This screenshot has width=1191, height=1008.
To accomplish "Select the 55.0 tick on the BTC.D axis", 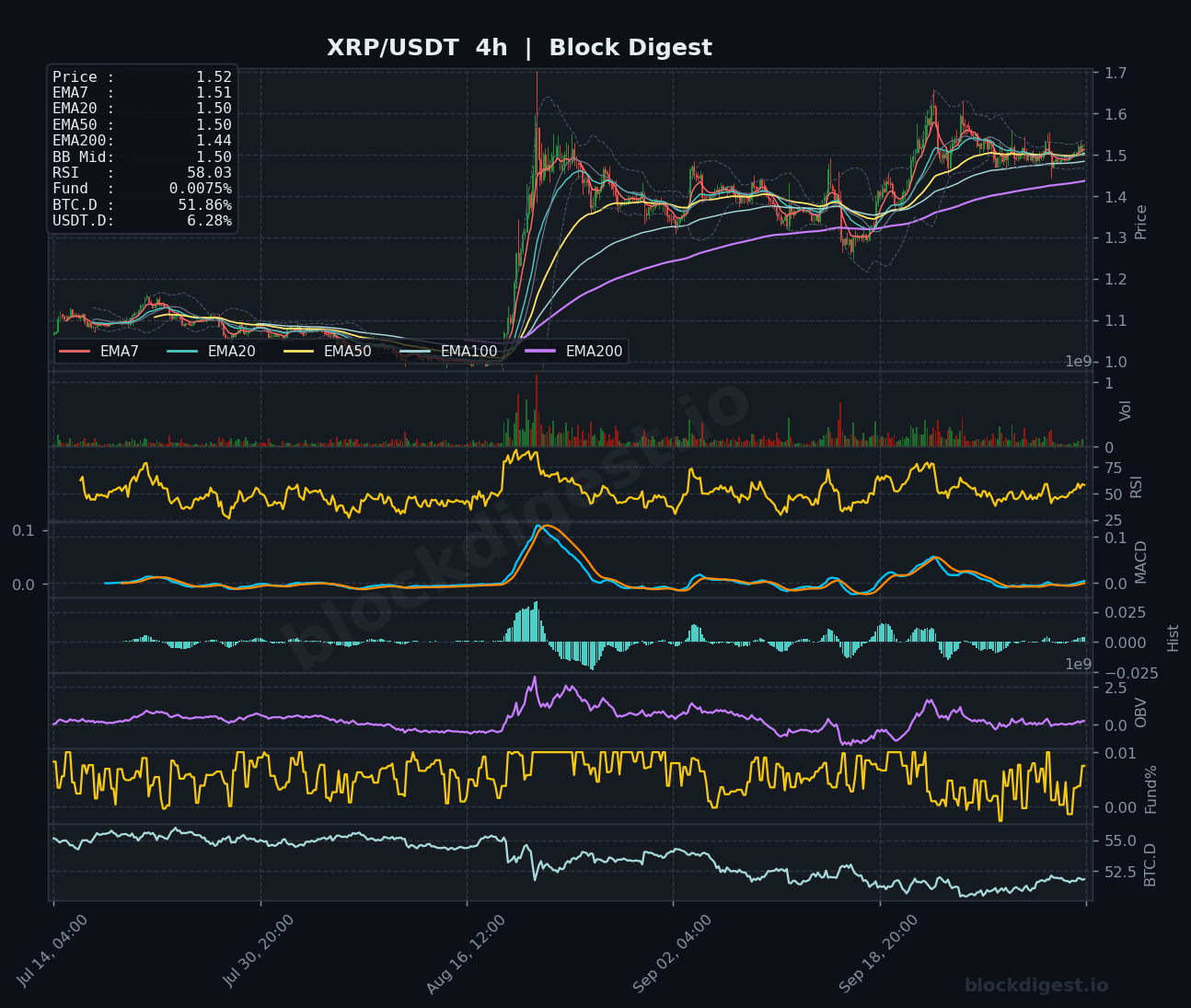I will coord(1118,841).
